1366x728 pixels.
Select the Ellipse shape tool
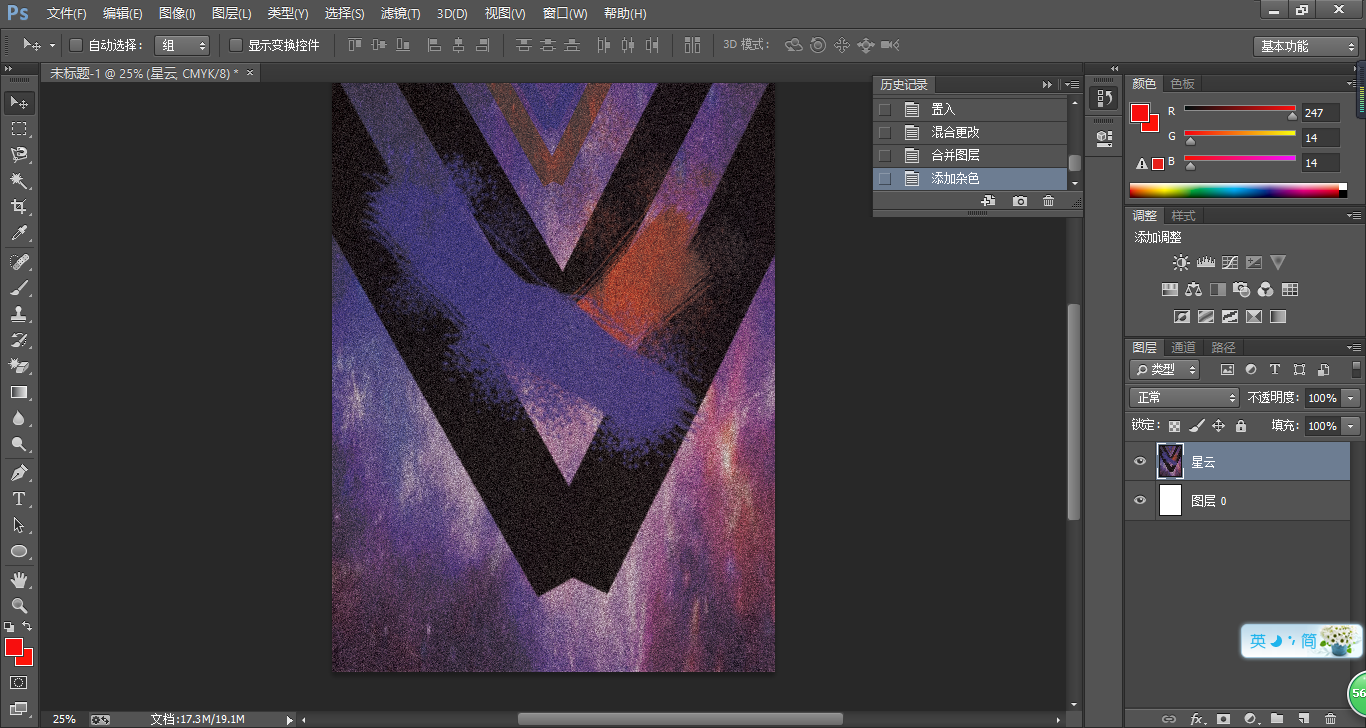click(x=19, y=552)
